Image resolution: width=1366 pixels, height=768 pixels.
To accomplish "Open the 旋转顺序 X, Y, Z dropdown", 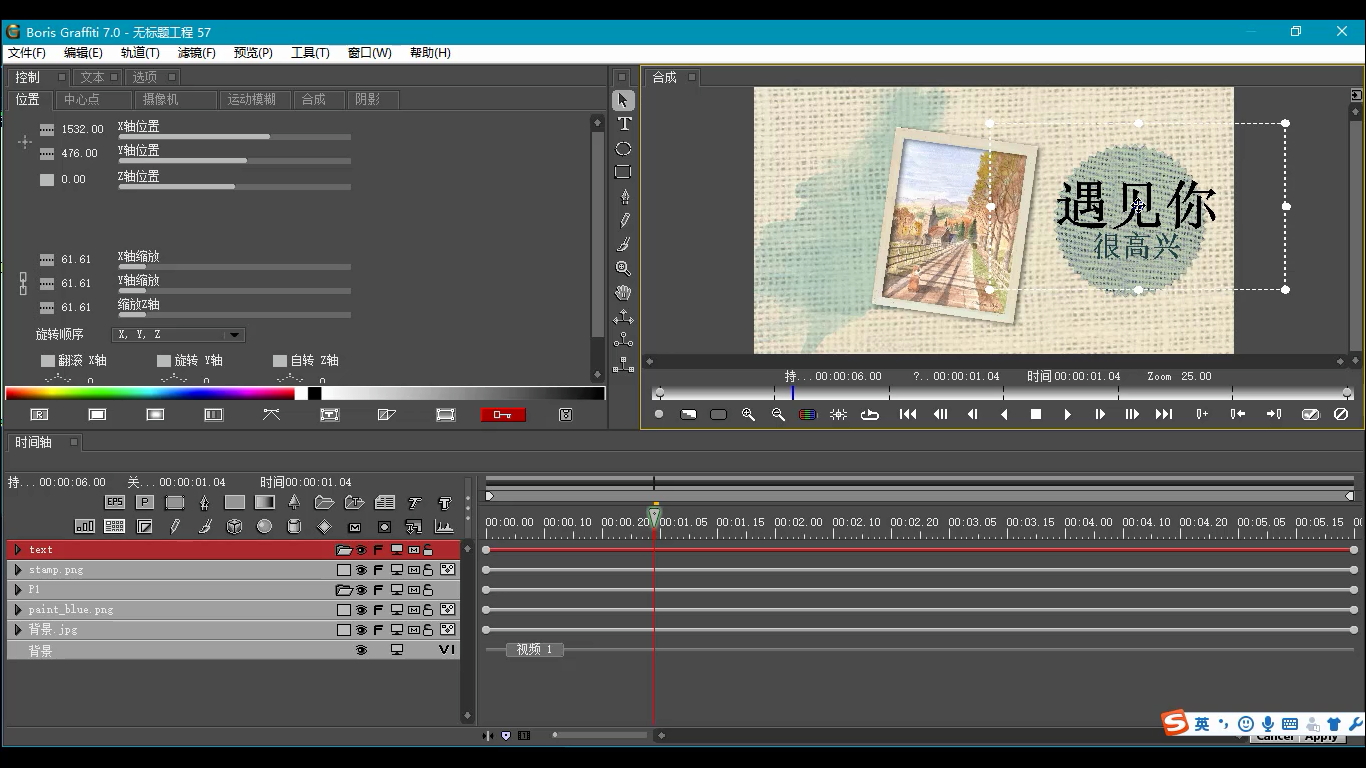I will coord(178,335).
